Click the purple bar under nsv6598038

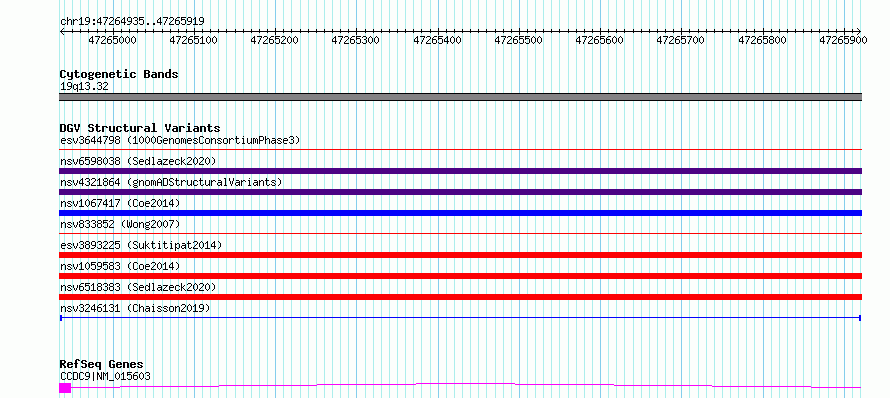(460, 171)
